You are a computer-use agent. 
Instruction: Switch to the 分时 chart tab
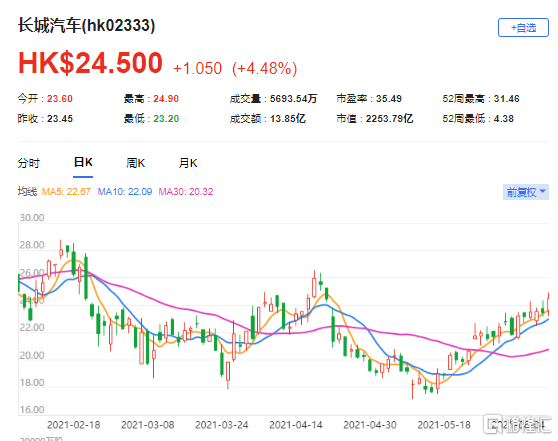[29, 163]
